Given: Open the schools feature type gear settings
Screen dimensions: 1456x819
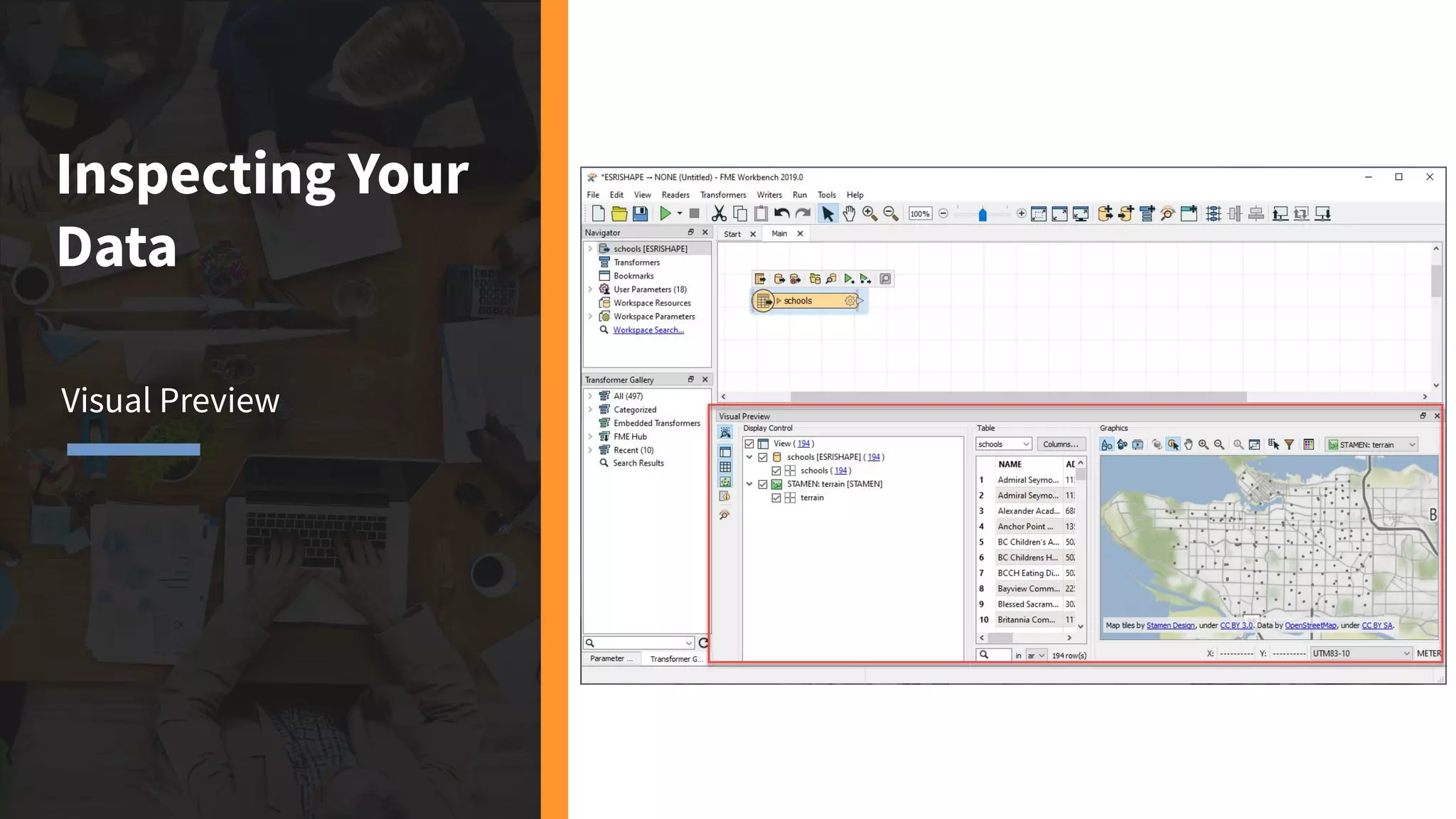Looking at the screenshot, I should tap(850, 301).
